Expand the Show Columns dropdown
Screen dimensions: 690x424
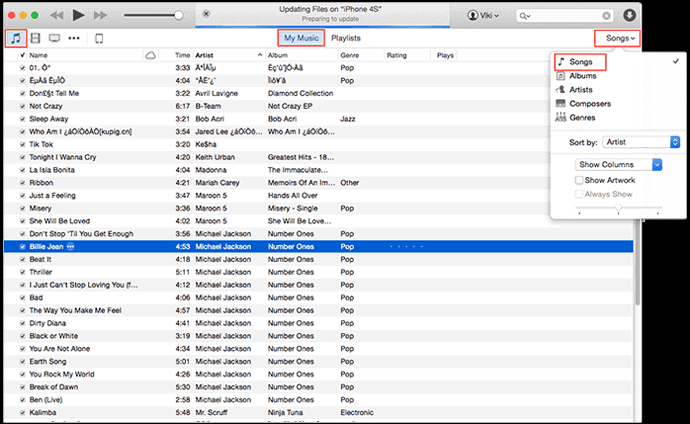(x=618, y=164)
